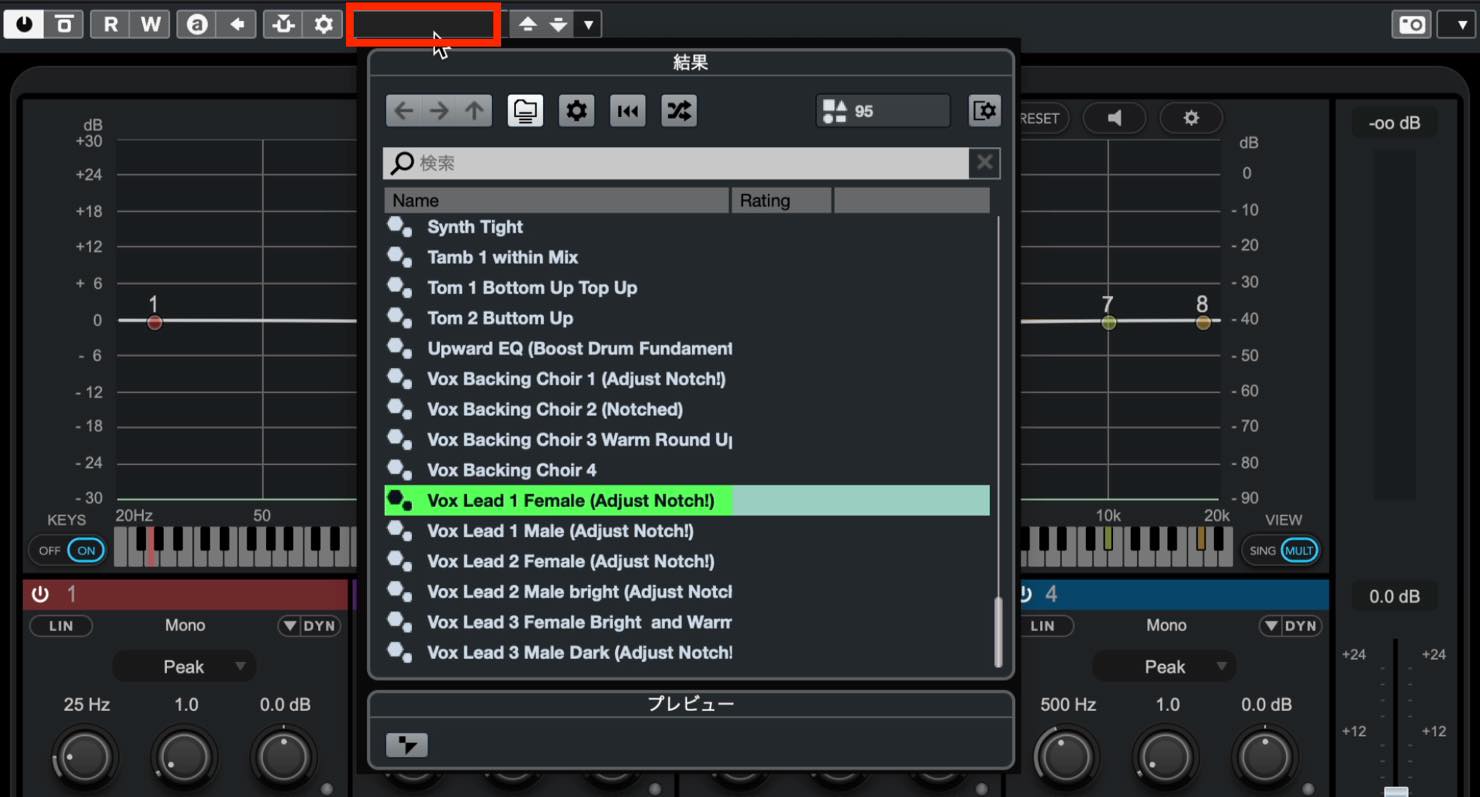The image size is (1480, 797).
Task: Open the results browser gear settings
Action: (576, 111)
